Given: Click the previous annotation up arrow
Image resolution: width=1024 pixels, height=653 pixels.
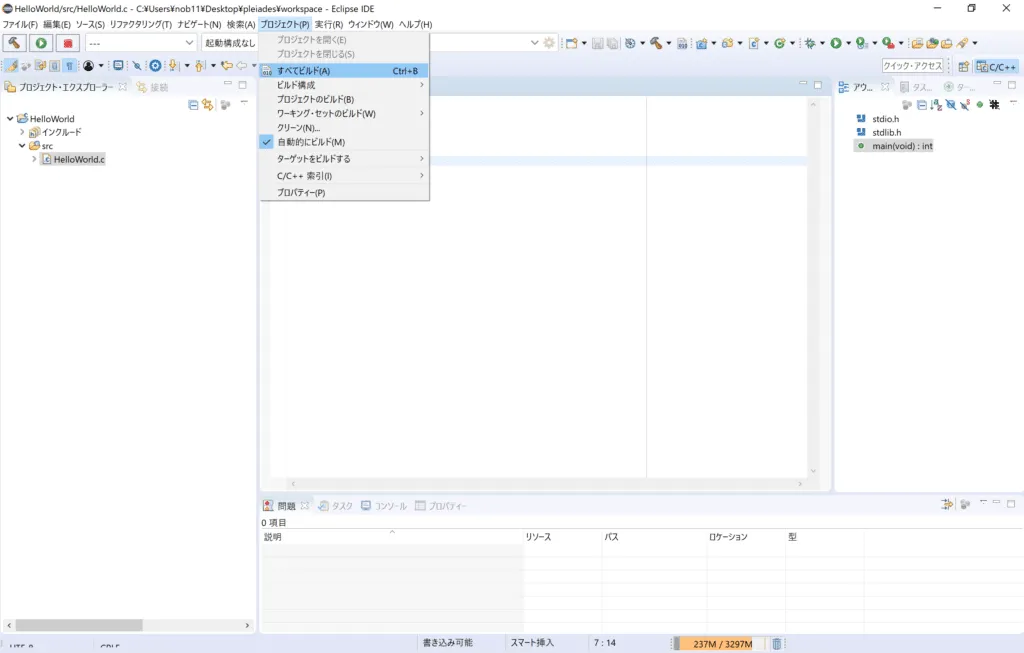Looking at the screenshot, I should 200,65.
